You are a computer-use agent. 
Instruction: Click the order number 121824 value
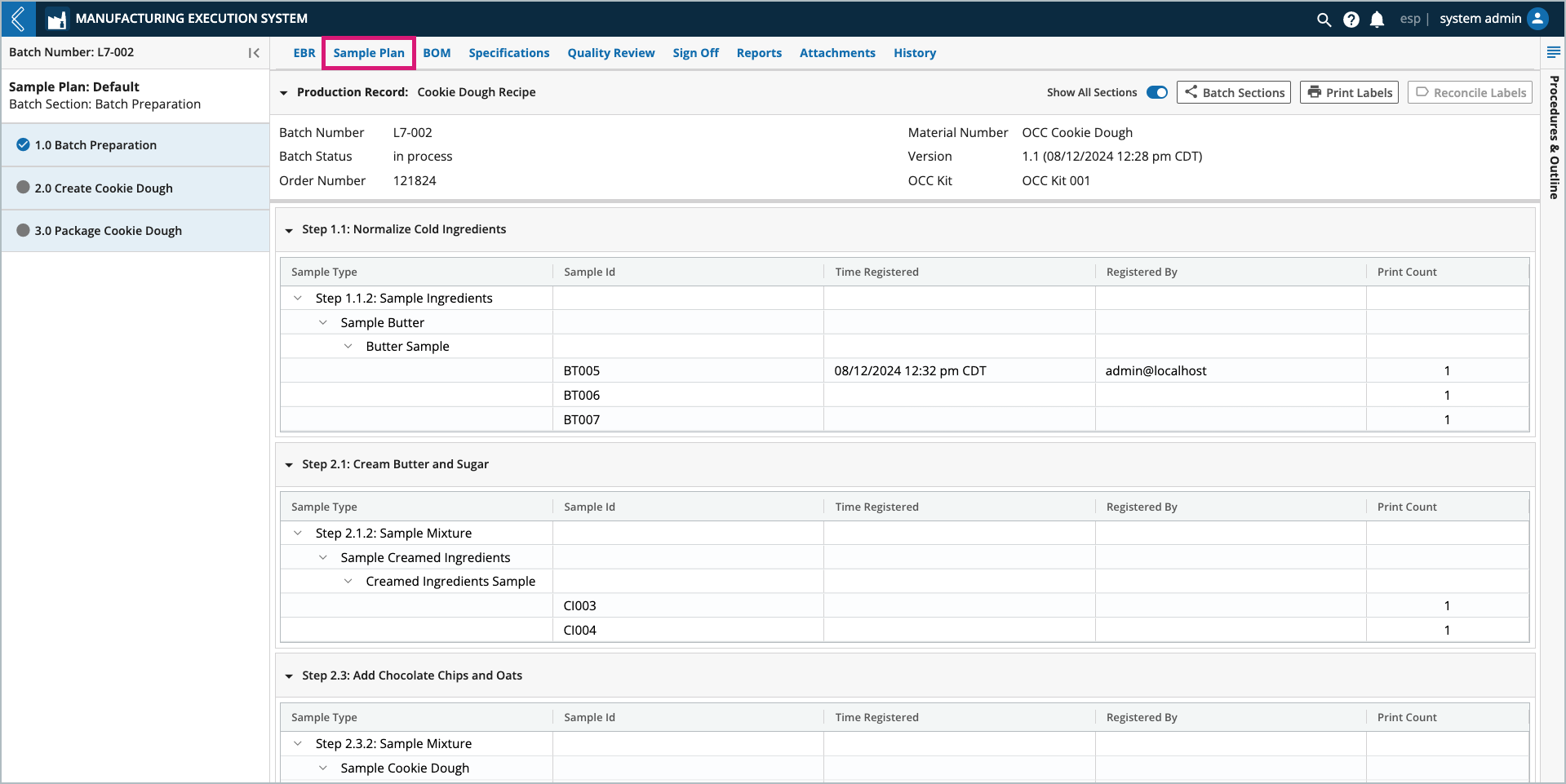coord(415,180)
